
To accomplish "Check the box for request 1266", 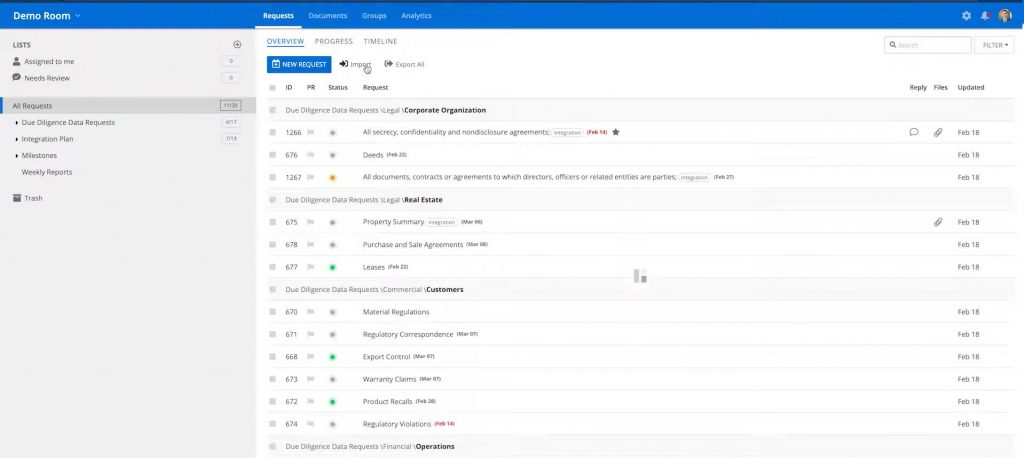I will tap(272, 132).
